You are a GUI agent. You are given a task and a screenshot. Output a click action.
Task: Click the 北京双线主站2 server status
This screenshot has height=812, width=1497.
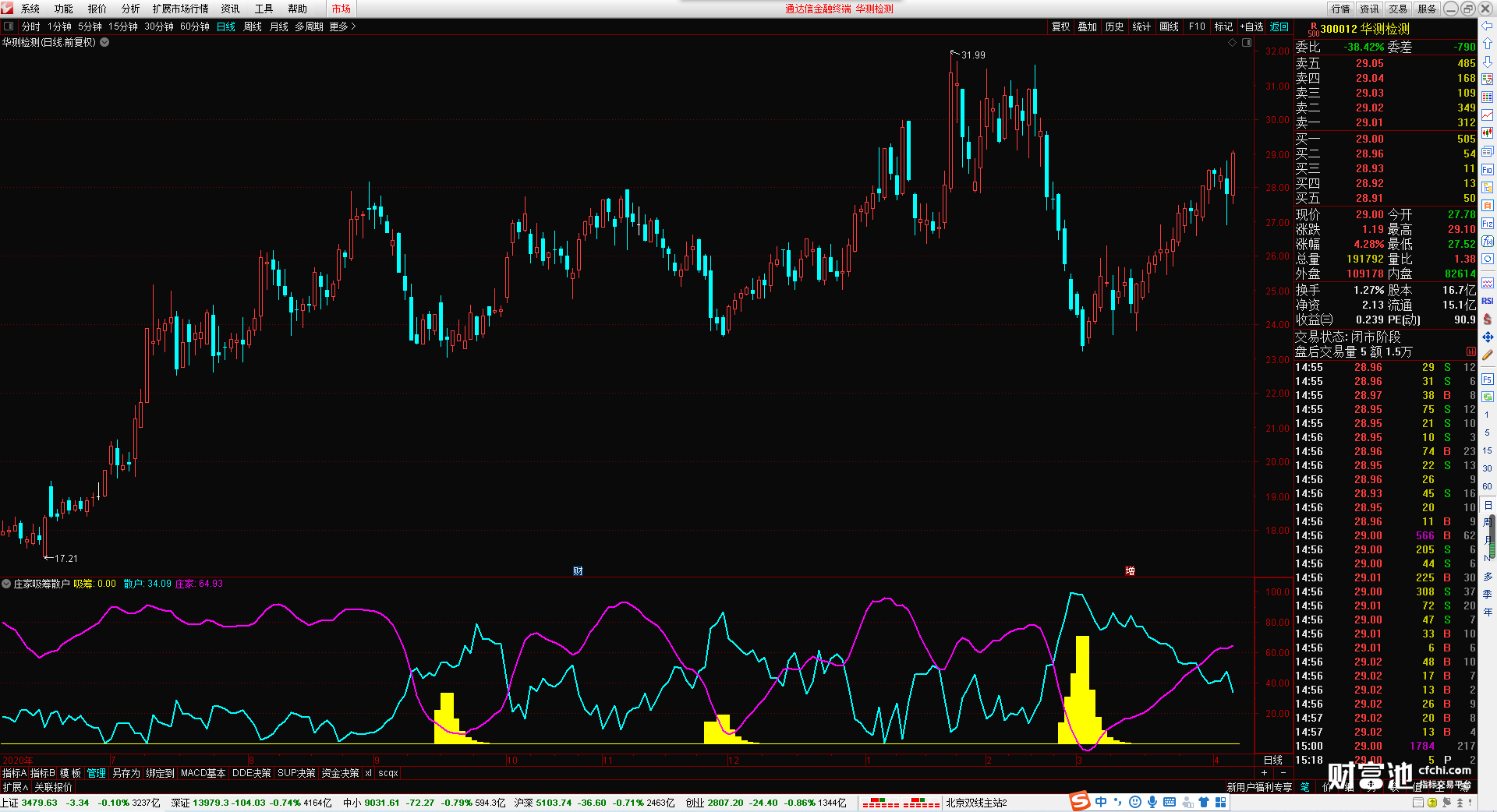point(976,803)
